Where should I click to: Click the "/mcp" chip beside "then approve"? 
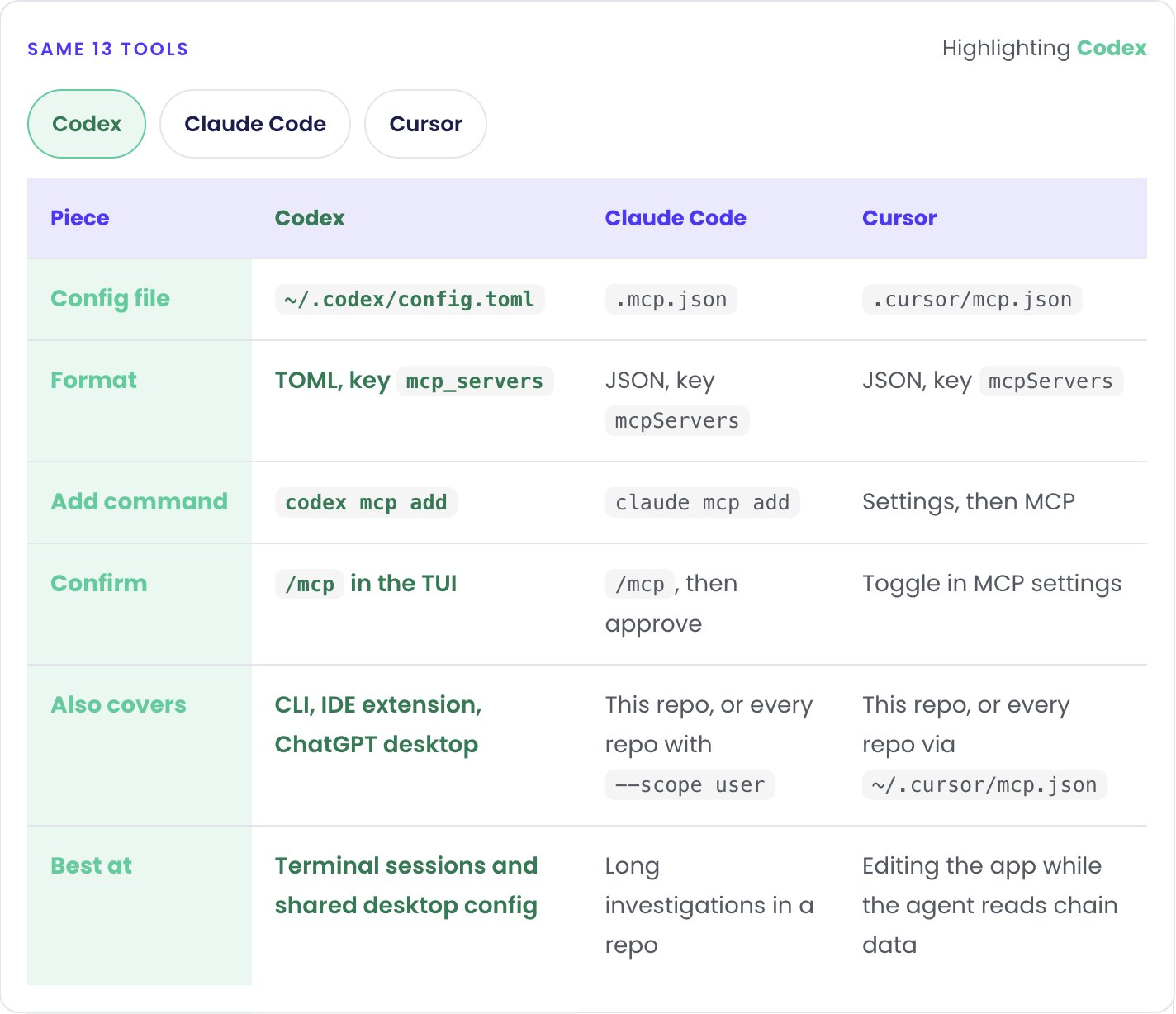pyautogui.click(x=640, y=584)
